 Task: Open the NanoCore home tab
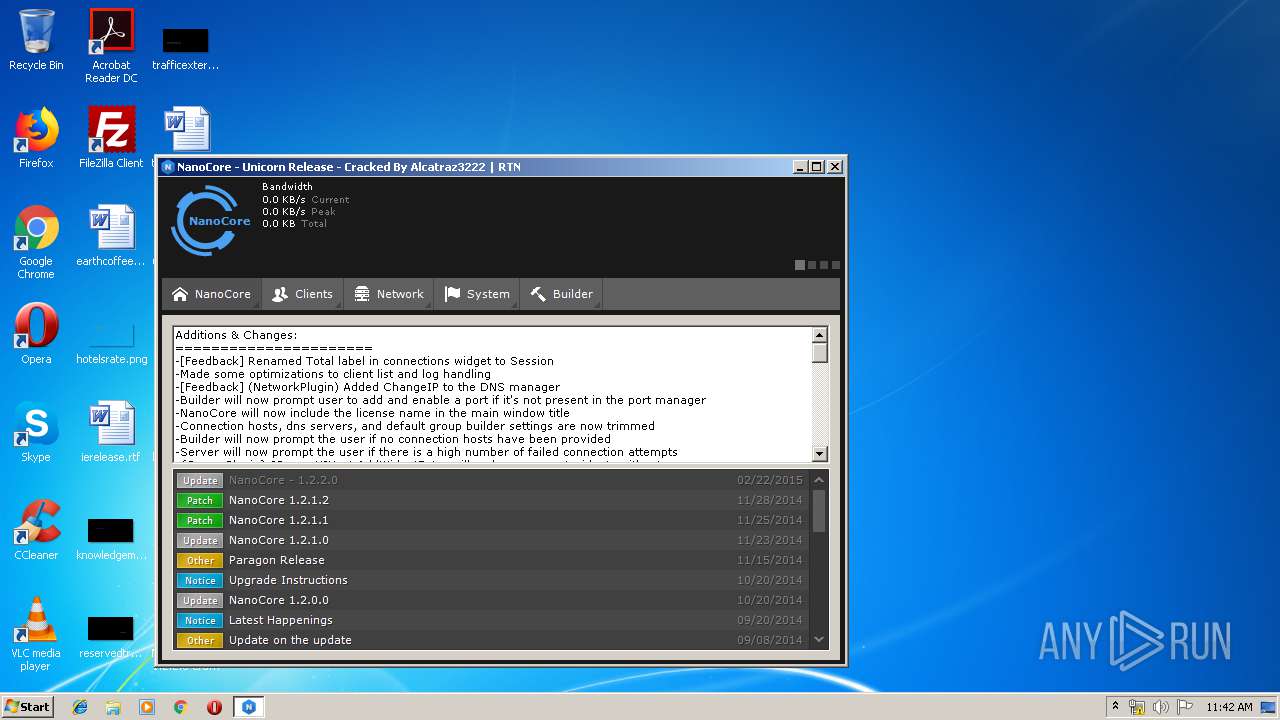[x=211, y=294]
